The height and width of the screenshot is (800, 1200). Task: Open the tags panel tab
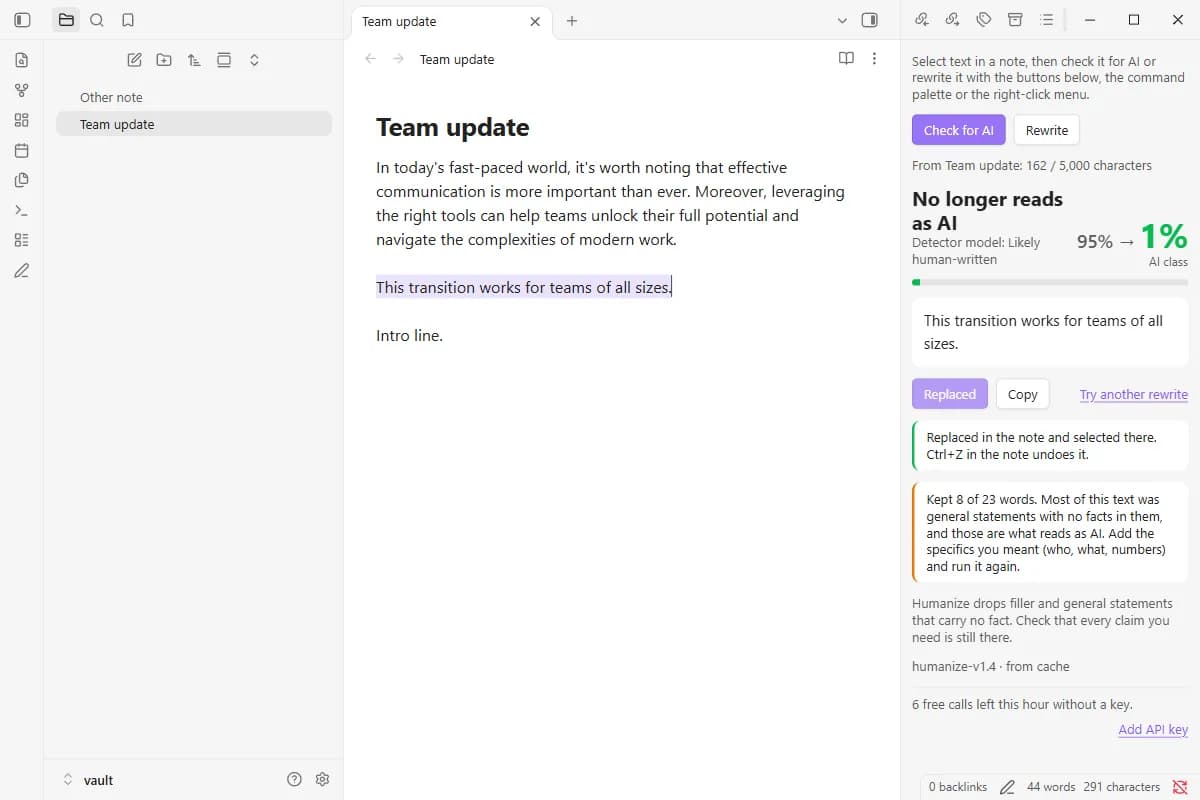(984, 20)
